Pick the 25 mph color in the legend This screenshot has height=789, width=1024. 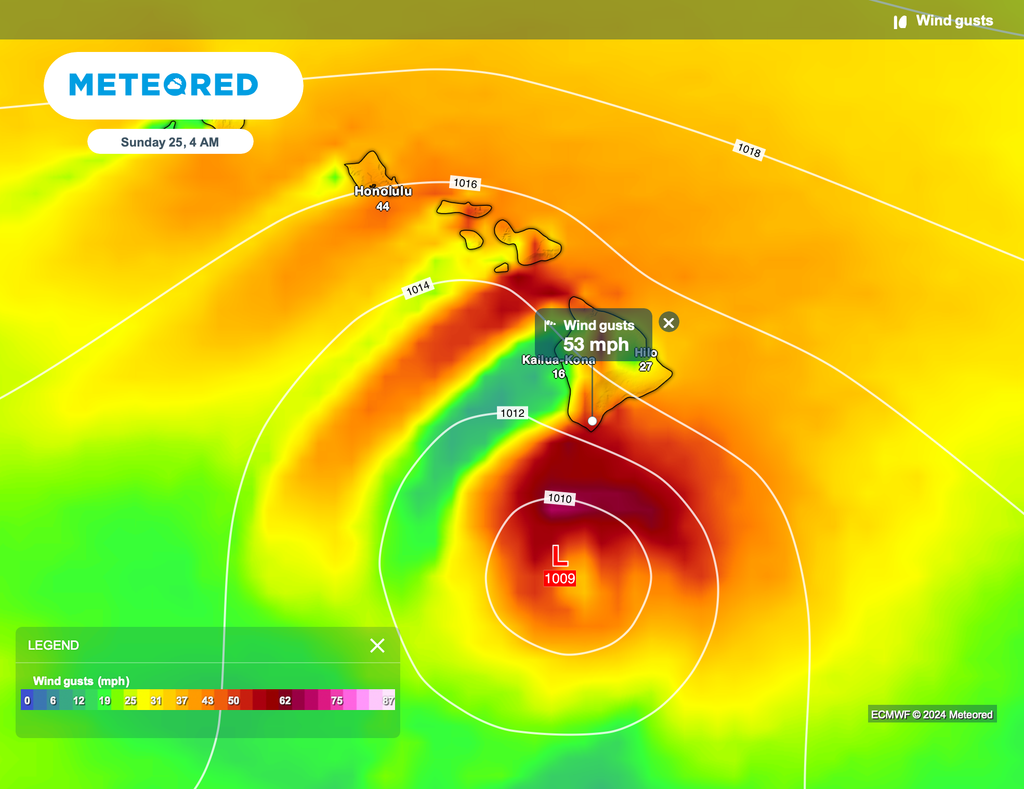point(131,701)
